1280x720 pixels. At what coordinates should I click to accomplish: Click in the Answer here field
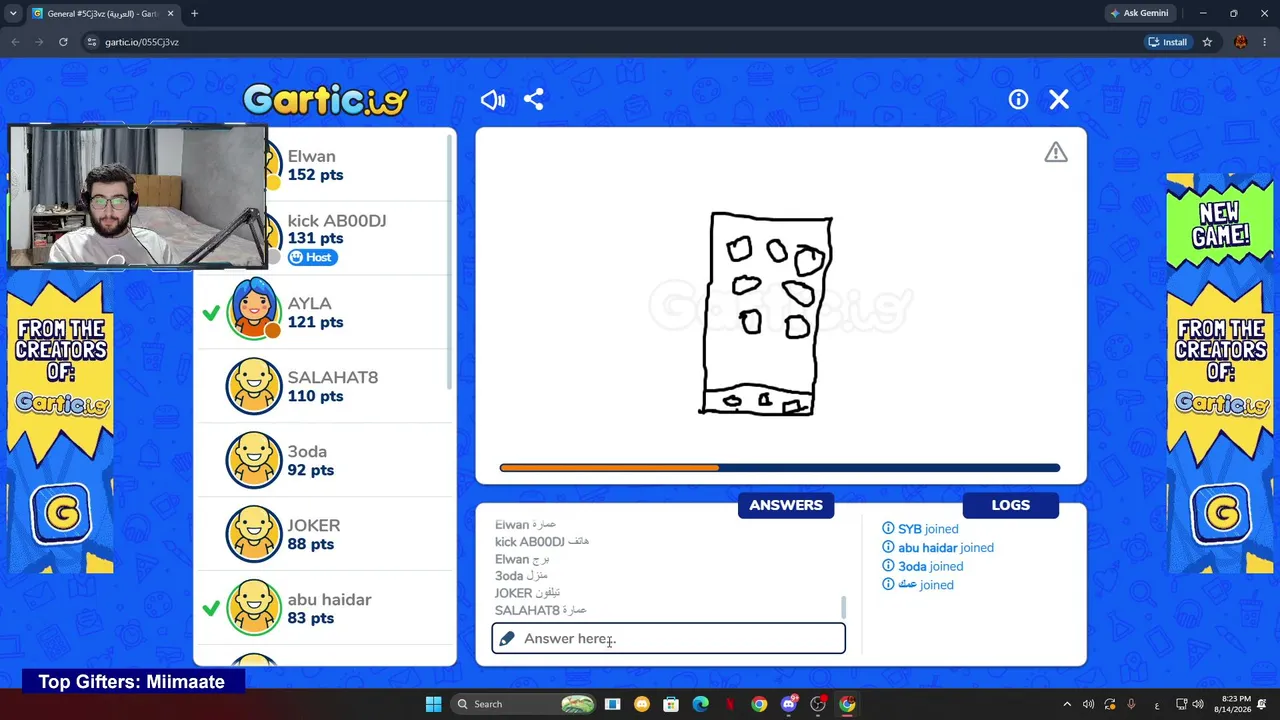(x=668, y=638)
